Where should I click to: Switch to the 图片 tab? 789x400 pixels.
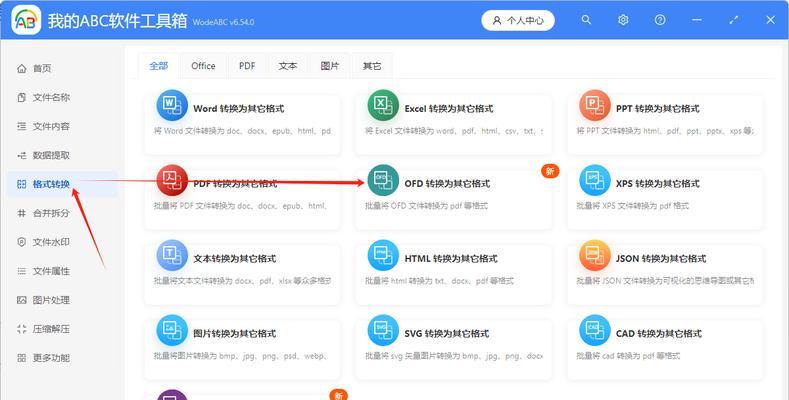point(330,66)
